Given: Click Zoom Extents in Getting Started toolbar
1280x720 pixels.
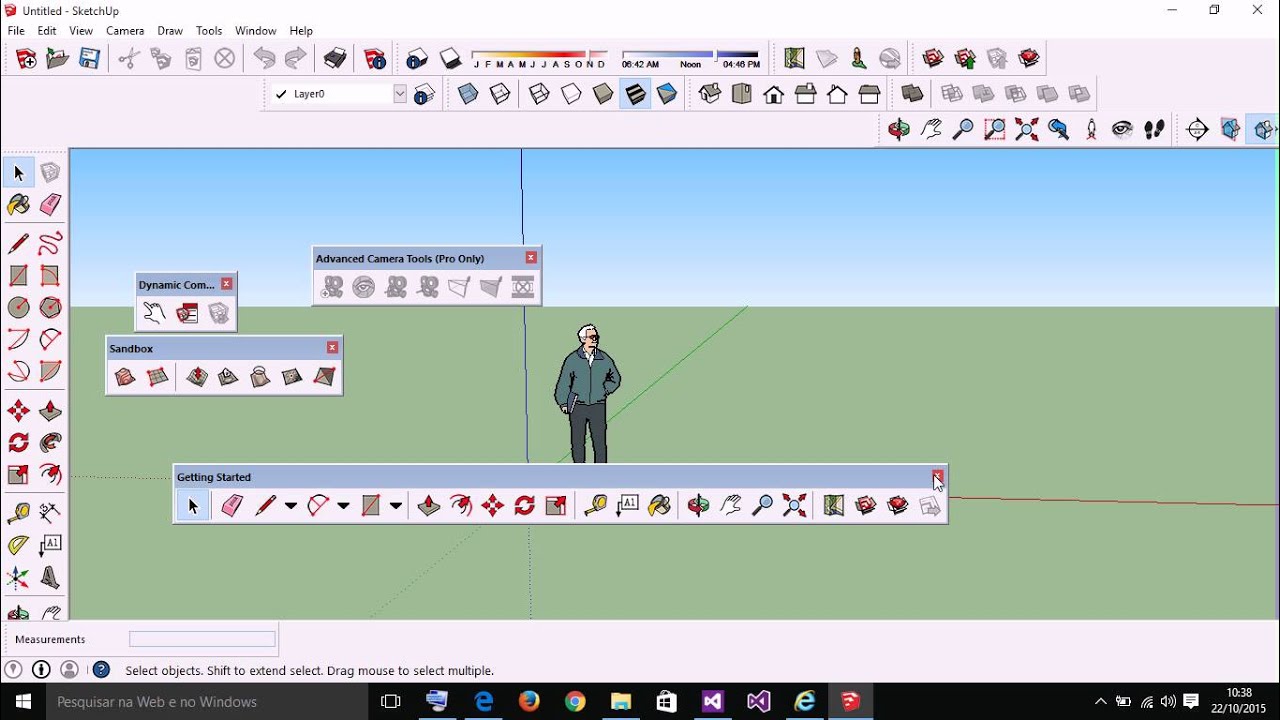Looking at the screenshot, I should [x=794, y=506].
